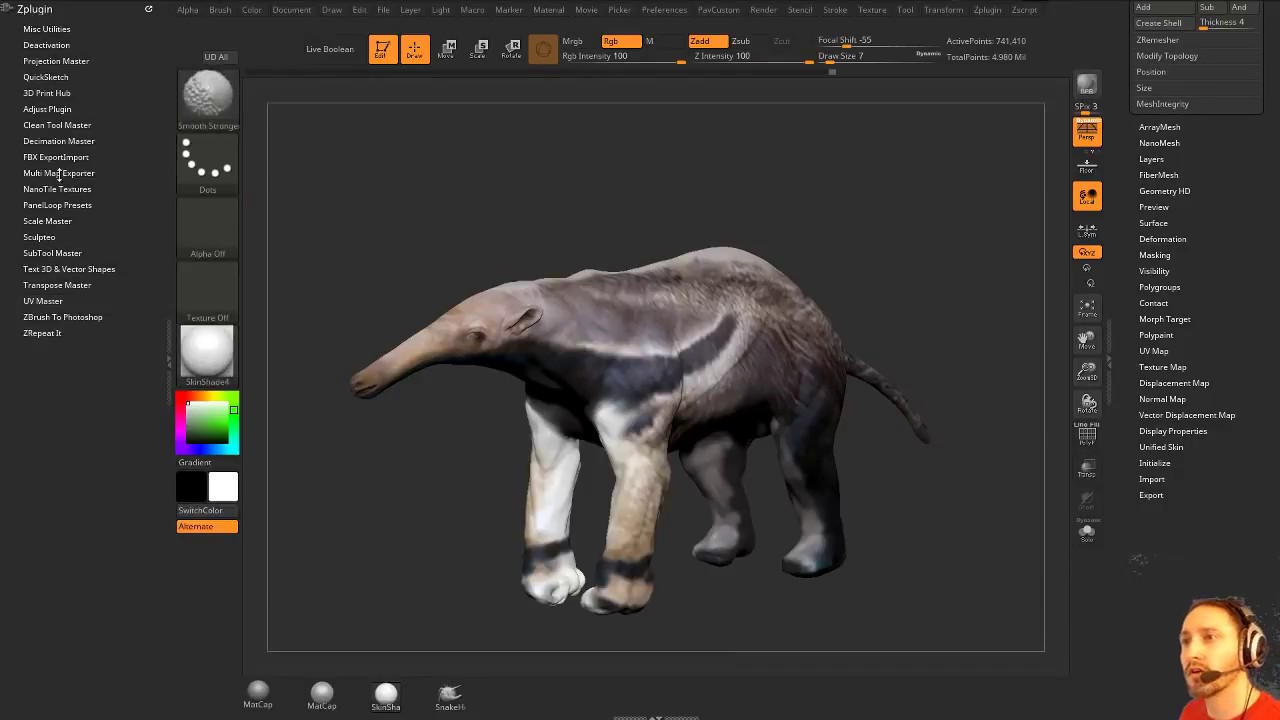Screen dimensions: 1280x720
Task: Toggle the Xyz rotation mode
Action: pos(1087,252)
